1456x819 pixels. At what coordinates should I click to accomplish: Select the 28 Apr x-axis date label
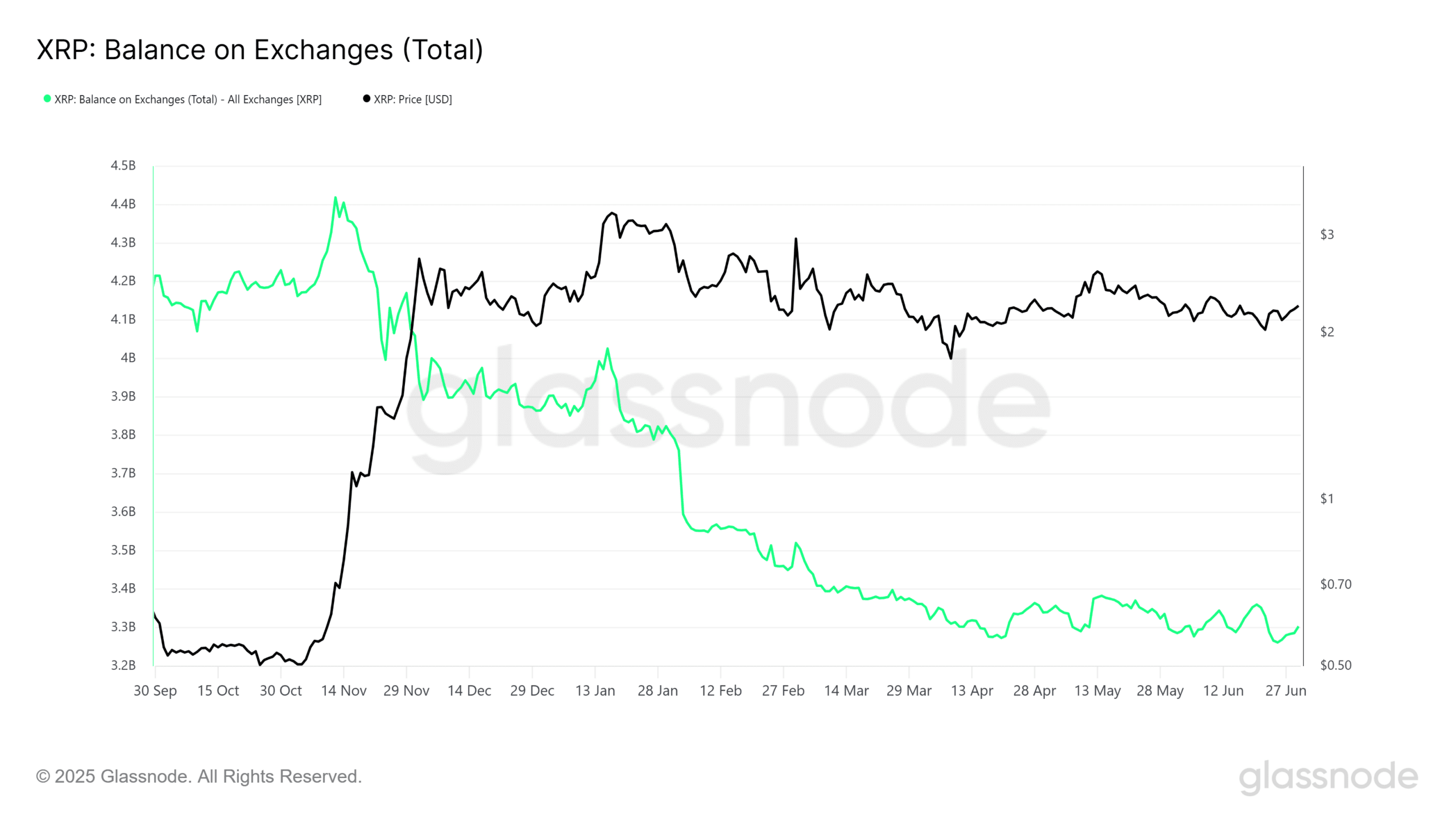point(1034,691)
